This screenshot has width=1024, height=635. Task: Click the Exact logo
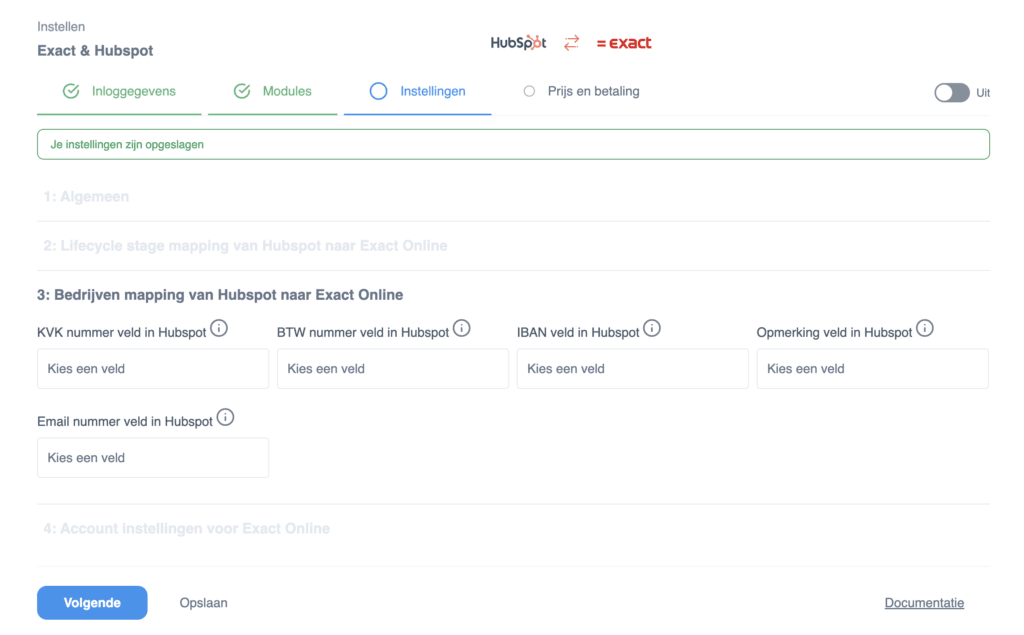click(624, 43)
